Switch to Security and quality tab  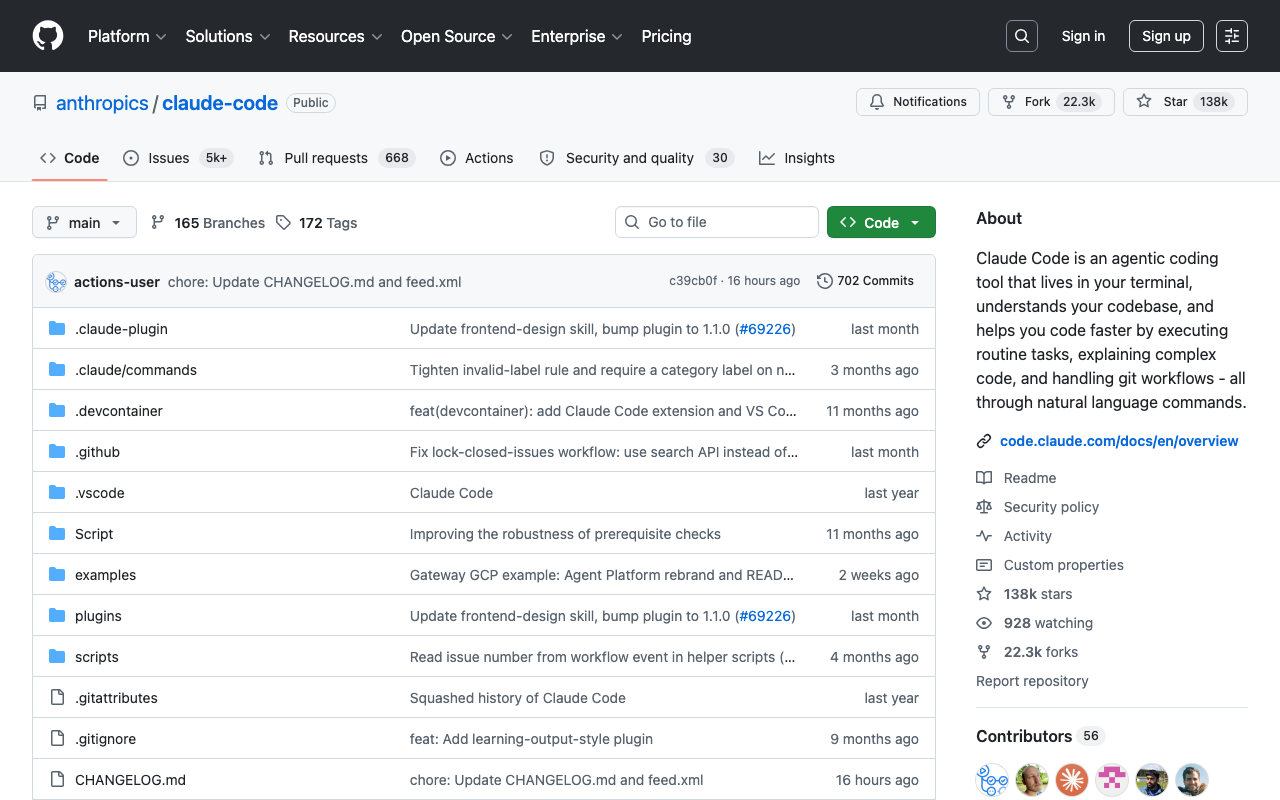[637, 158]
